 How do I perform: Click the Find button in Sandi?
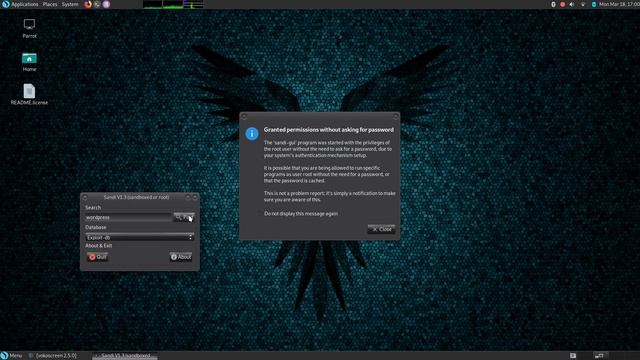click(x=184, y=218)
